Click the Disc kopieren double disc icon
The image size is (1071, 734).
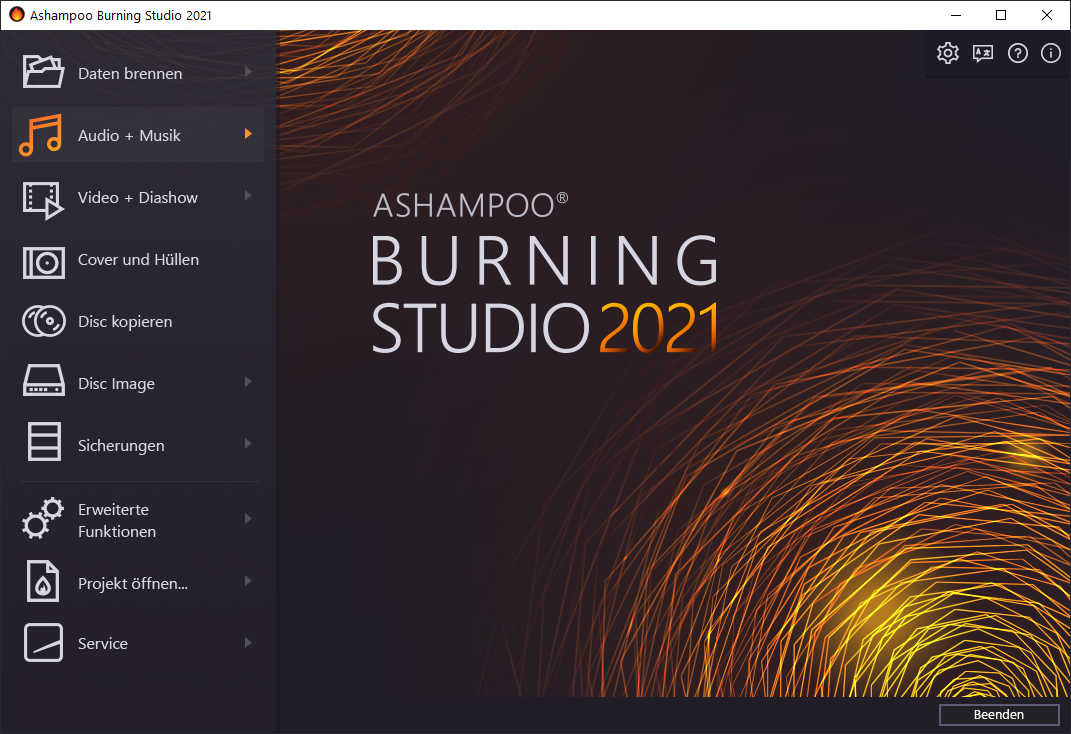tap(44, 321)
